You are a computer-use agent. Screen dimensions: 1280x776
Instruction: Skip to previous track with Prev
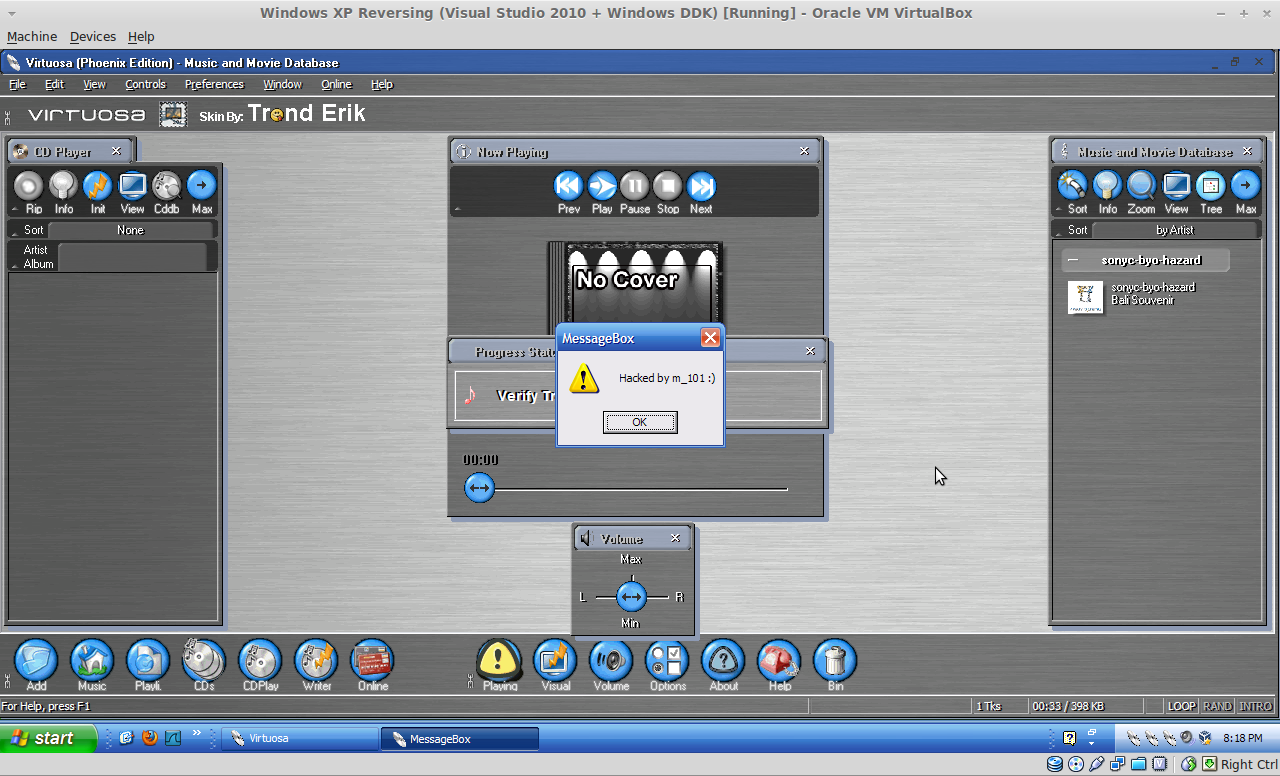click(569, 186)
